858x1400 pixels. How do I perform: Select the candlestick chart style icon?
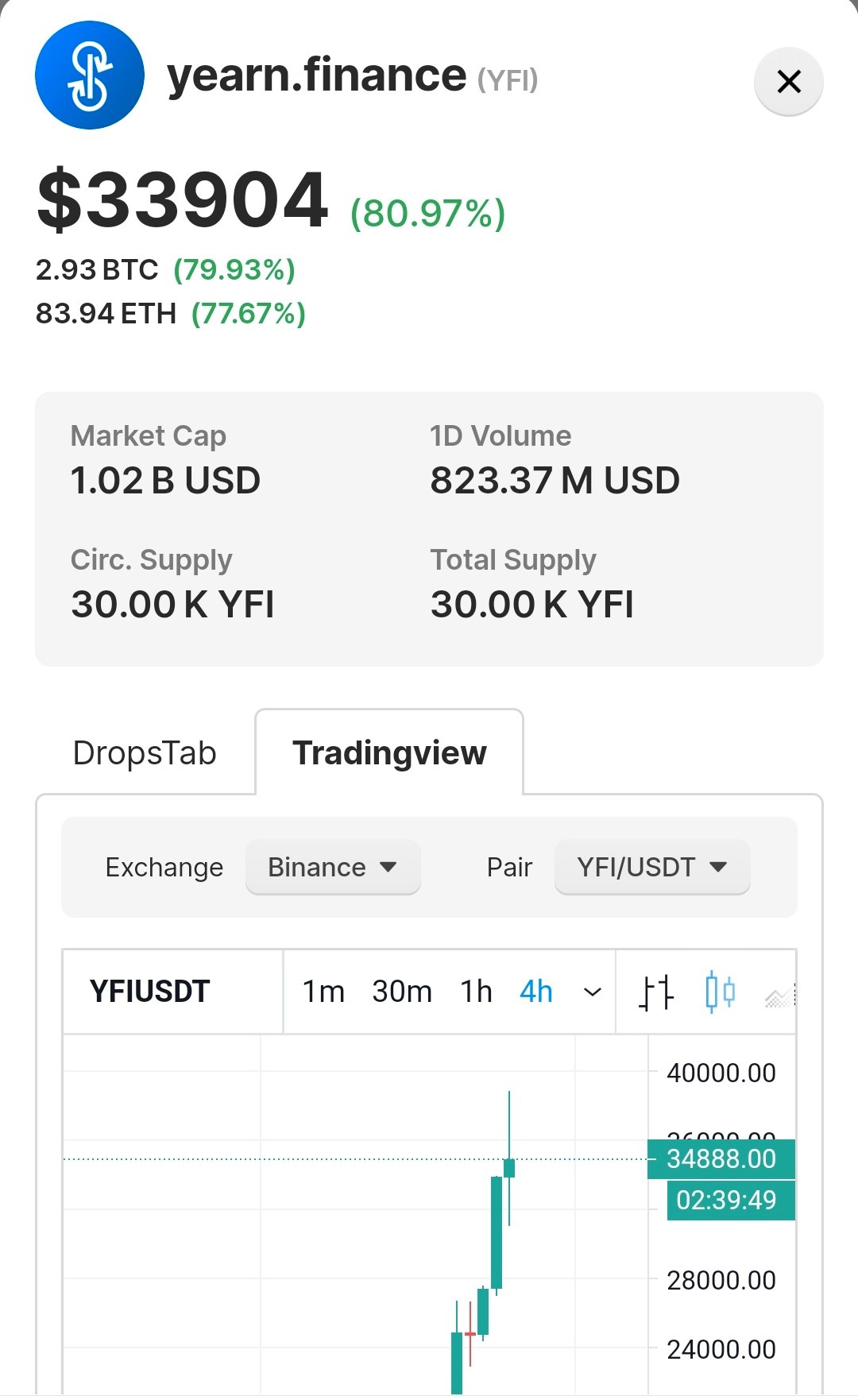pos(720,992)
